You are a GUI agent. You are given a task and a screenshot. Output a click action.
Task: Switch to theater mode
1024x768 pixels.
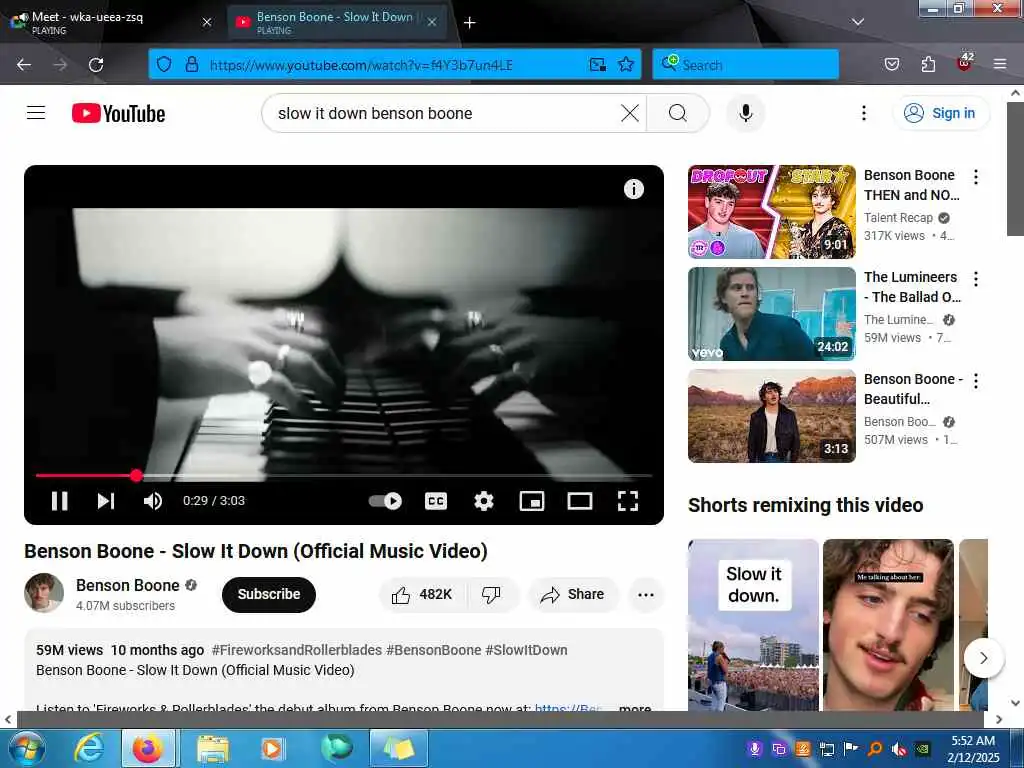[x=580, y=501]
